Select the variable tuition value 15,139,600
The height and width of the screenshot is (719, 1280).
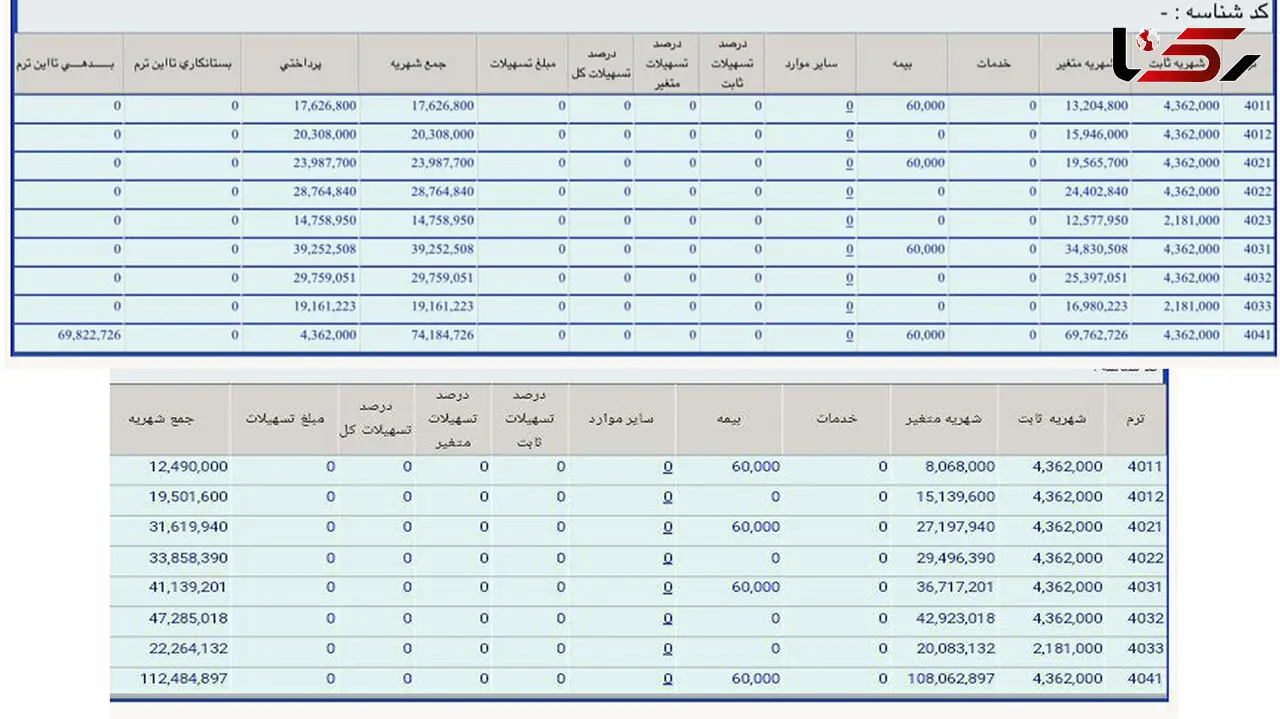click(957, 497)
